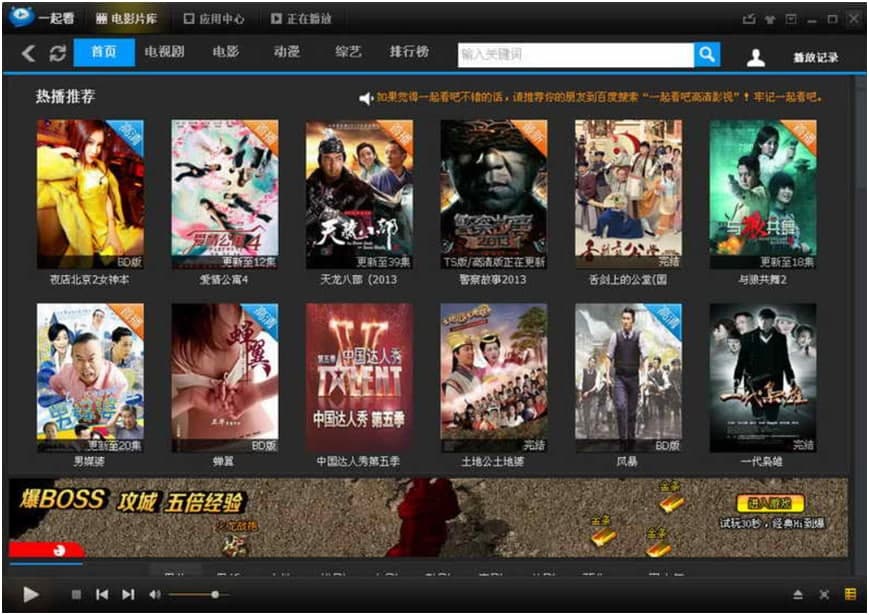The height and width of the screenshot is (615, 869).
Task: Refresh the page with reload icon
Action: pyautogui.click(x=57, y=54)
